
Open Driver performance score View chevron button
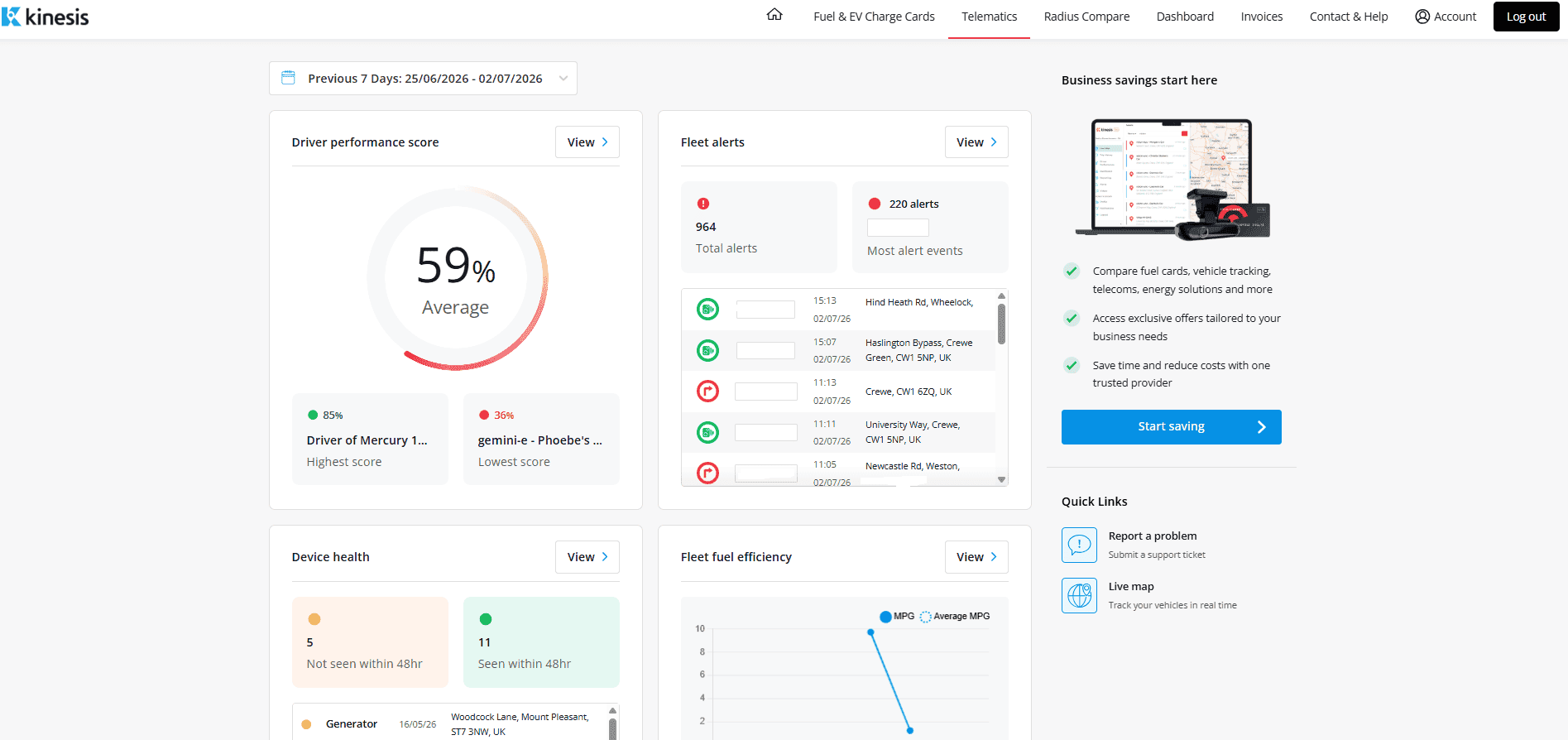(587, 142)
